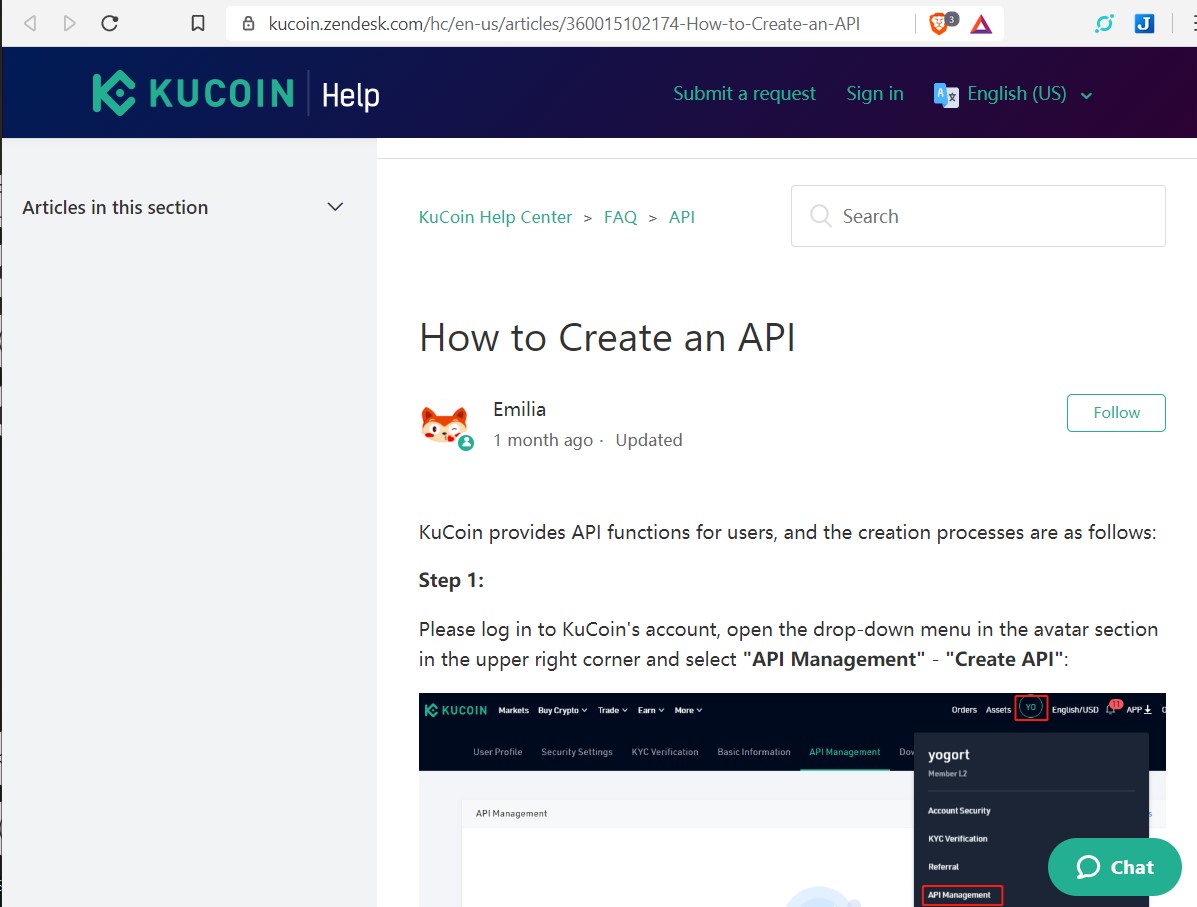Reload the page with the refresh icon
The image size is (1197, 907).
click(110, 24)
